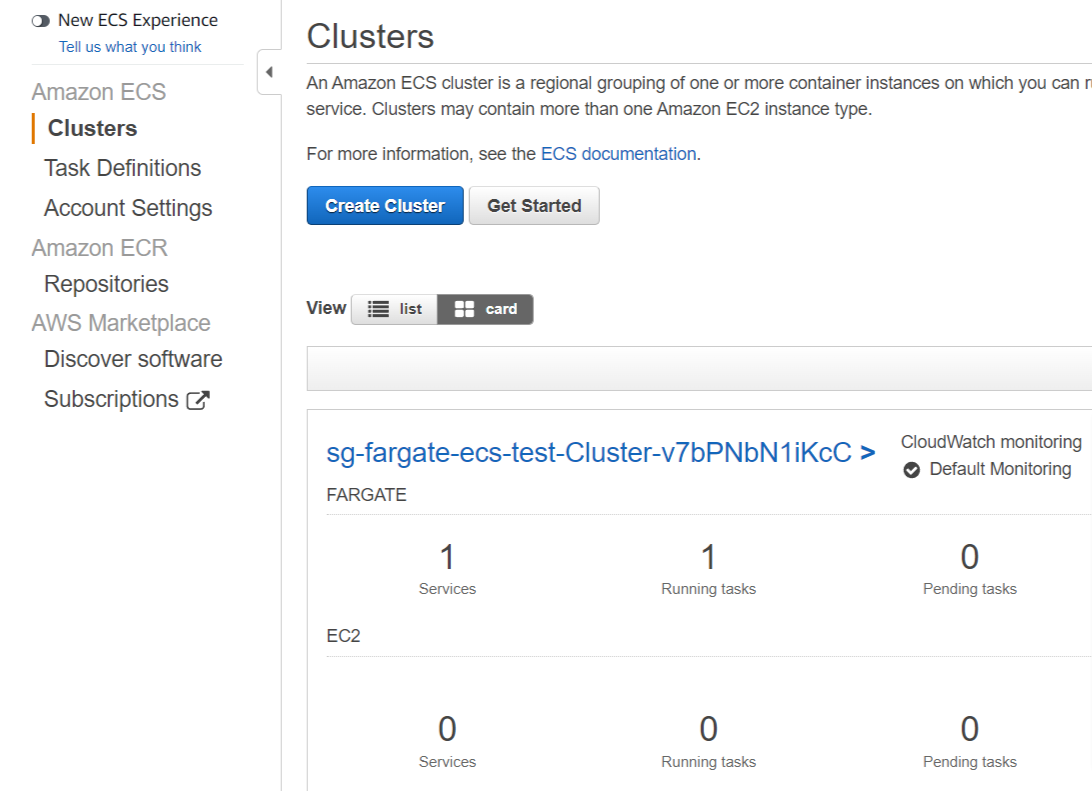Image resolution: width=1092 pixels, height=791 pixels.
Task: Click the FARGATE section label
Action: pyautogui.click(x=366, y=495)
